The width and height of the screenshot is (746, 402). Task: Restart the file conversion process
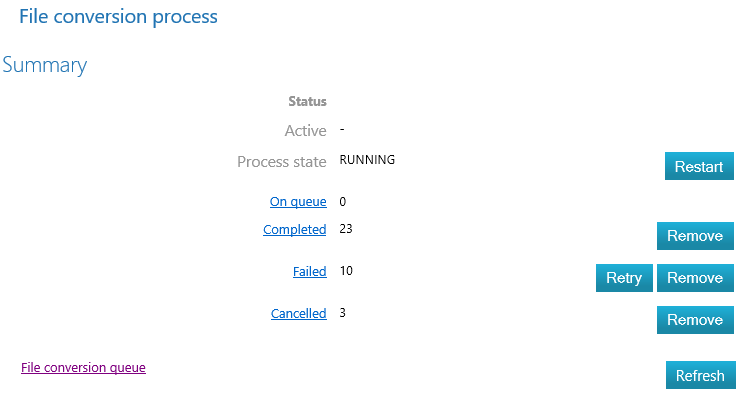point(699,166)
